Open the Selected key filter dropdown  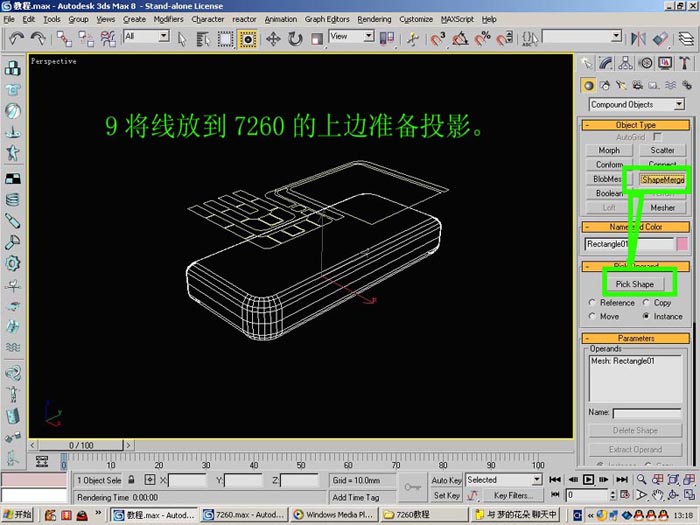coord(504,480)
